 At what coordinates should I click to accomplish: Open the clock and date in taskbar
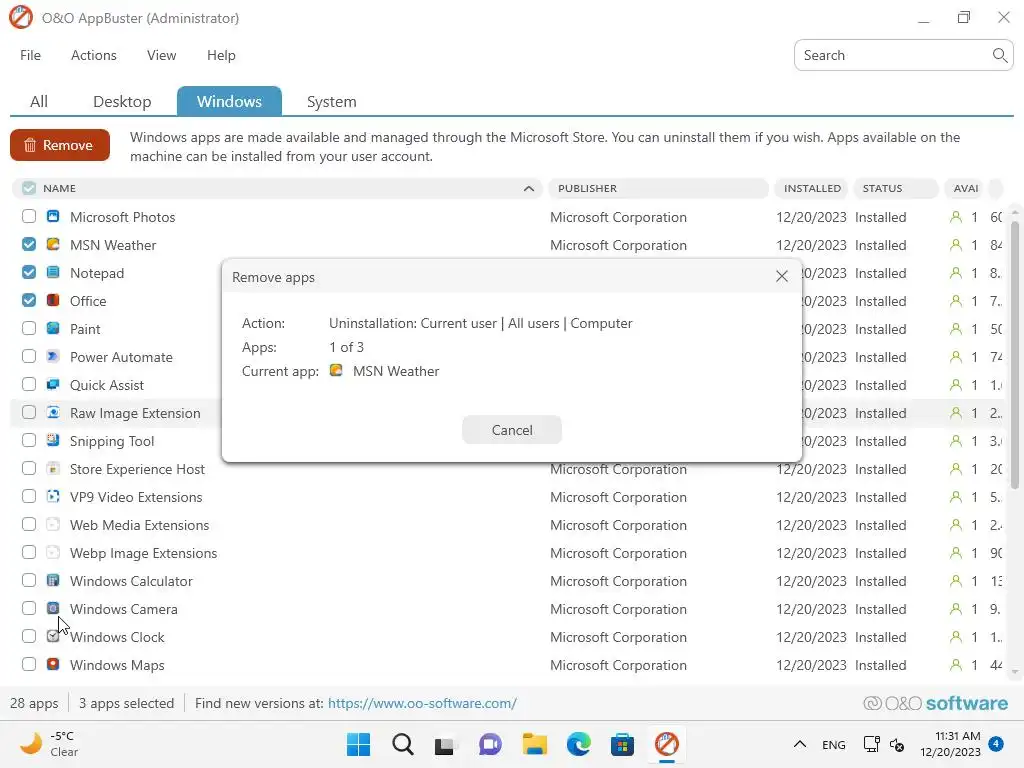[950, 744]
